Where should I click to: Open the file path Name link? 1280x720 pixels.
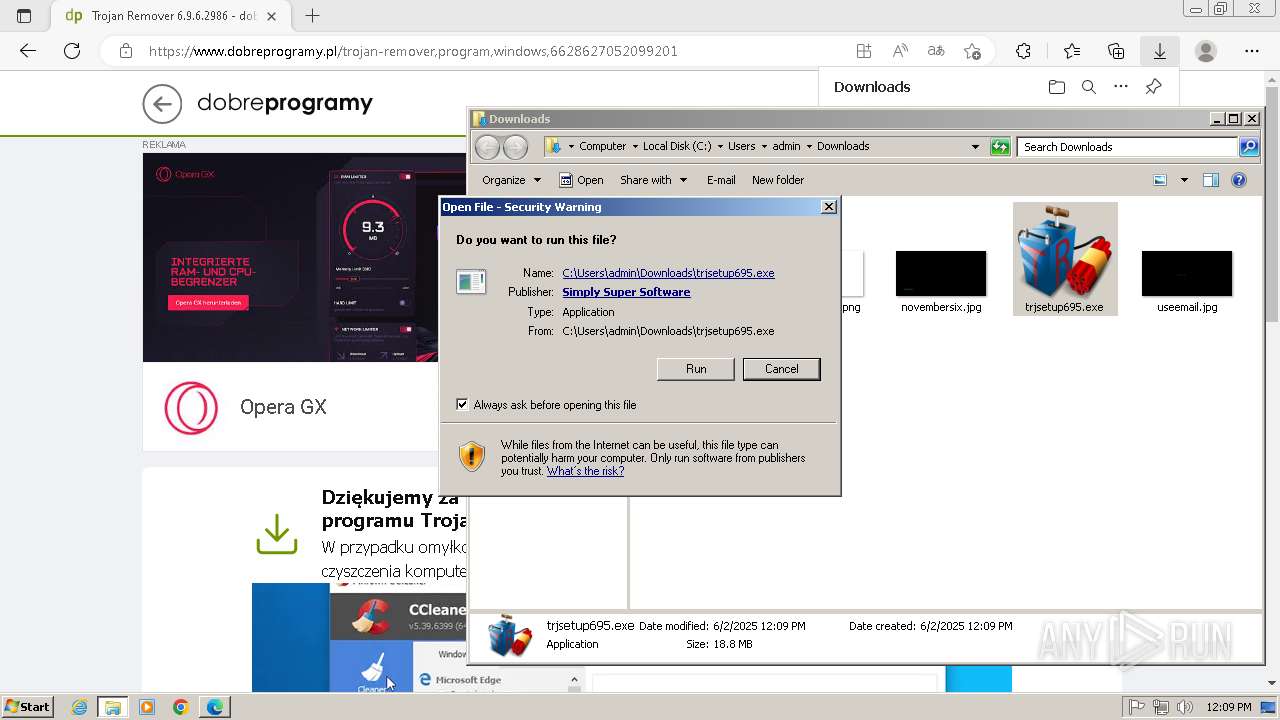click(x=668, y=273)
